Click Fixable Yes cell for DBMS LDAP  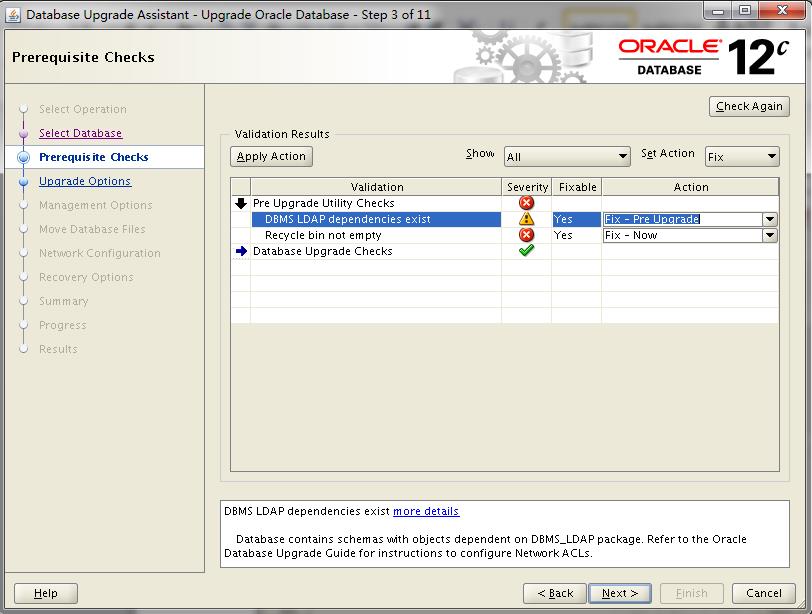point(576,220)
